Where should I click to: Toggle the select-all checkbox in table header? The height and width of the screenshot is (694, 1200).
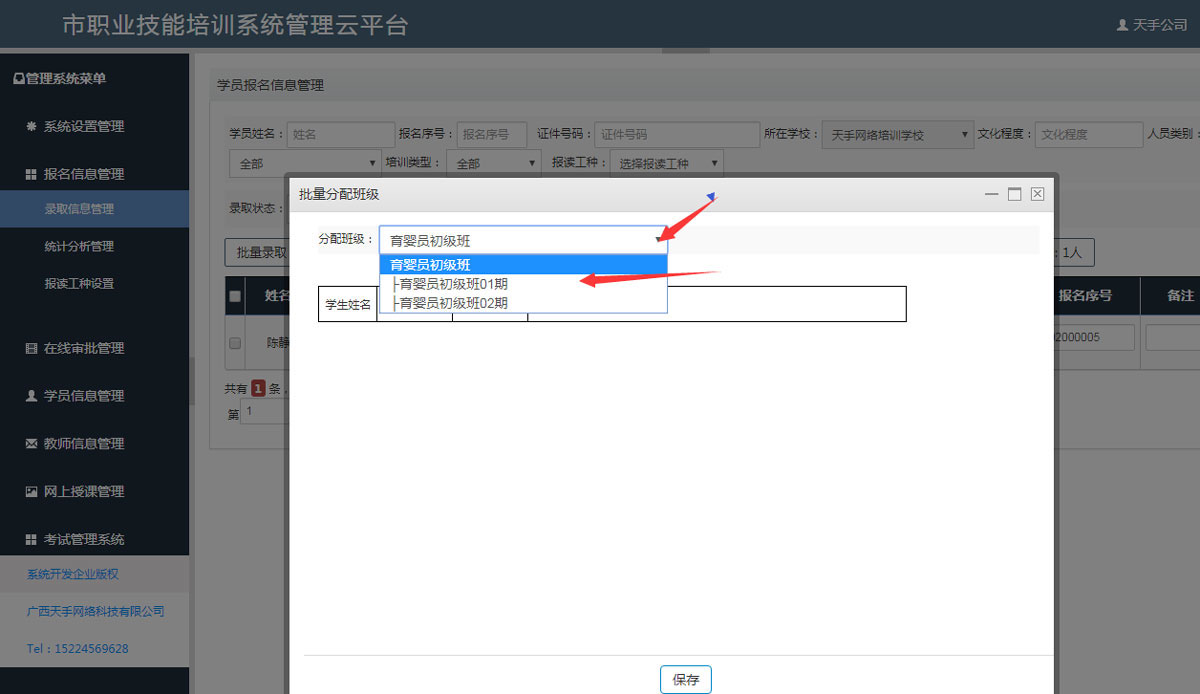click(235, 296)
